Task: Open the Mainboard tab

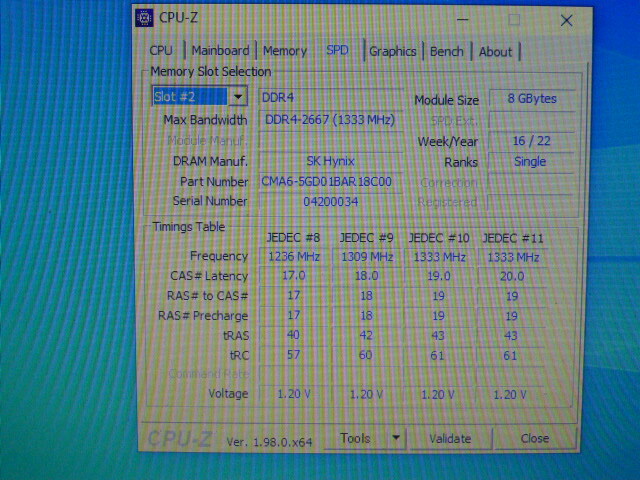Action: [220, 51]
